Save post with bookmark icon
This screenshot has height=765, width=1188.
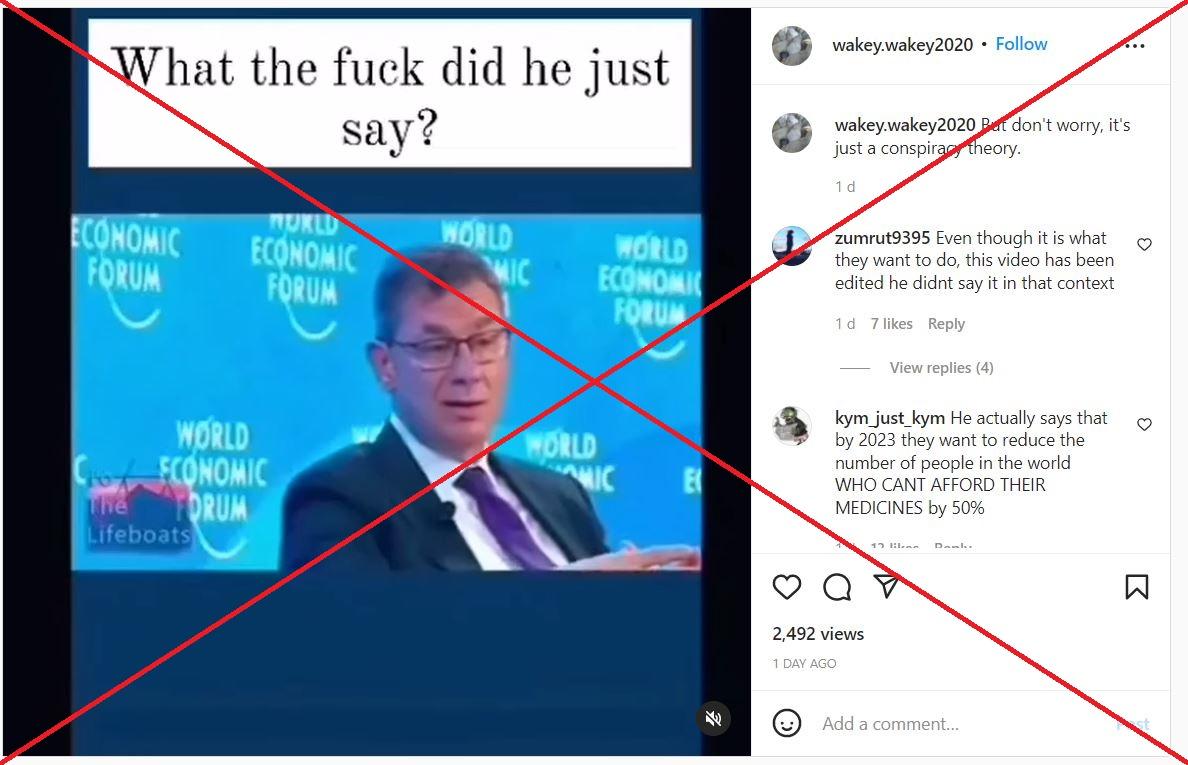(x=1136, y=587)
